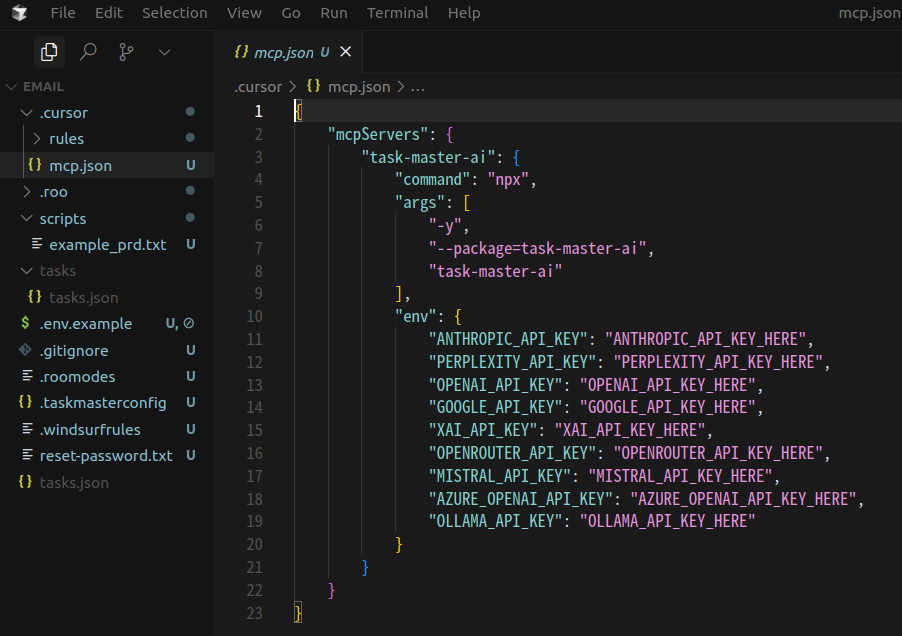This screenshot has width=902, height=636.
Task: Click the text file icon of reset-password.txt
Action: point(27,455)
